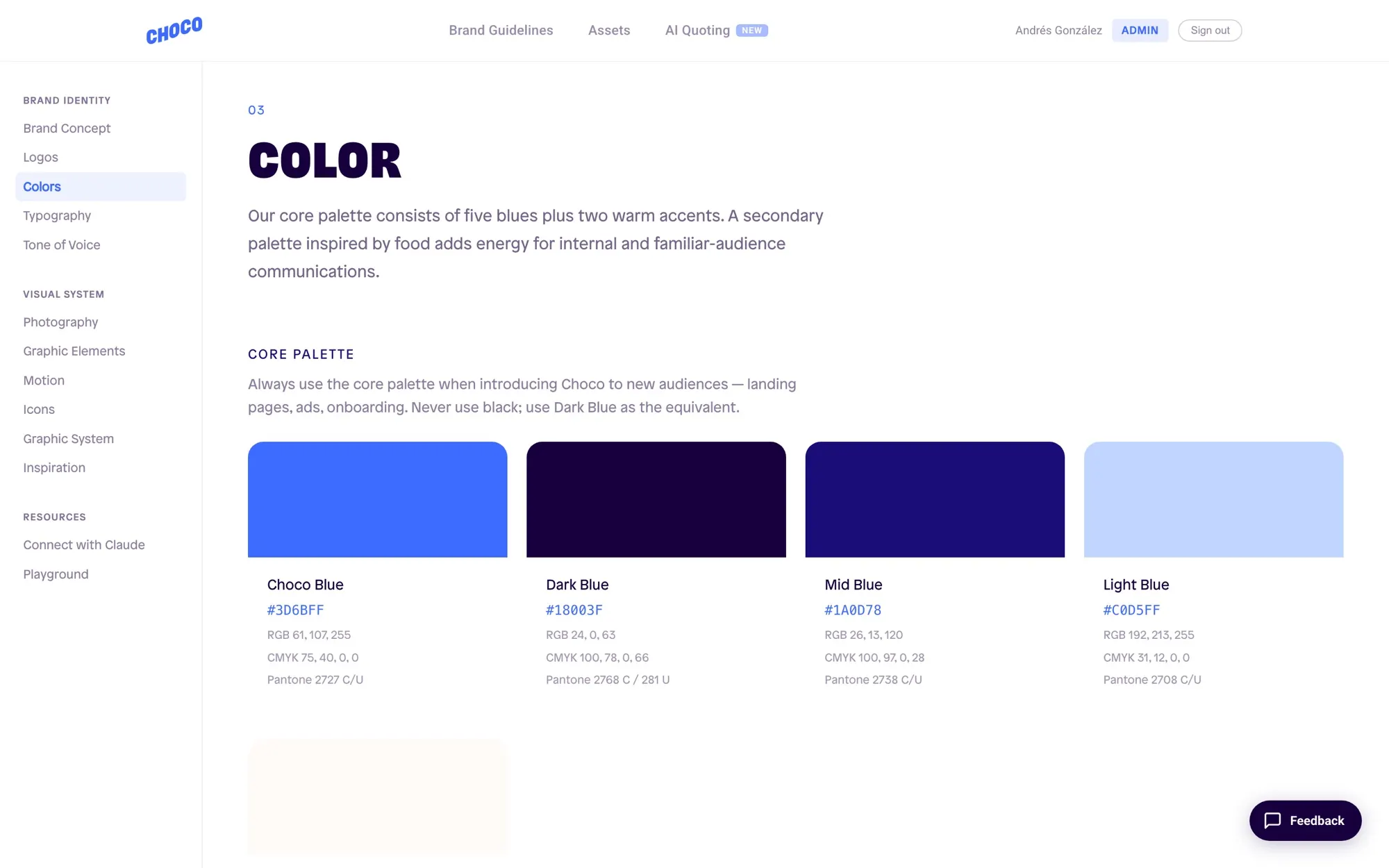1389x868 pixels.
Task: Click the NEW badge next to AI Quoting
Action: click(x=751, y=31)
